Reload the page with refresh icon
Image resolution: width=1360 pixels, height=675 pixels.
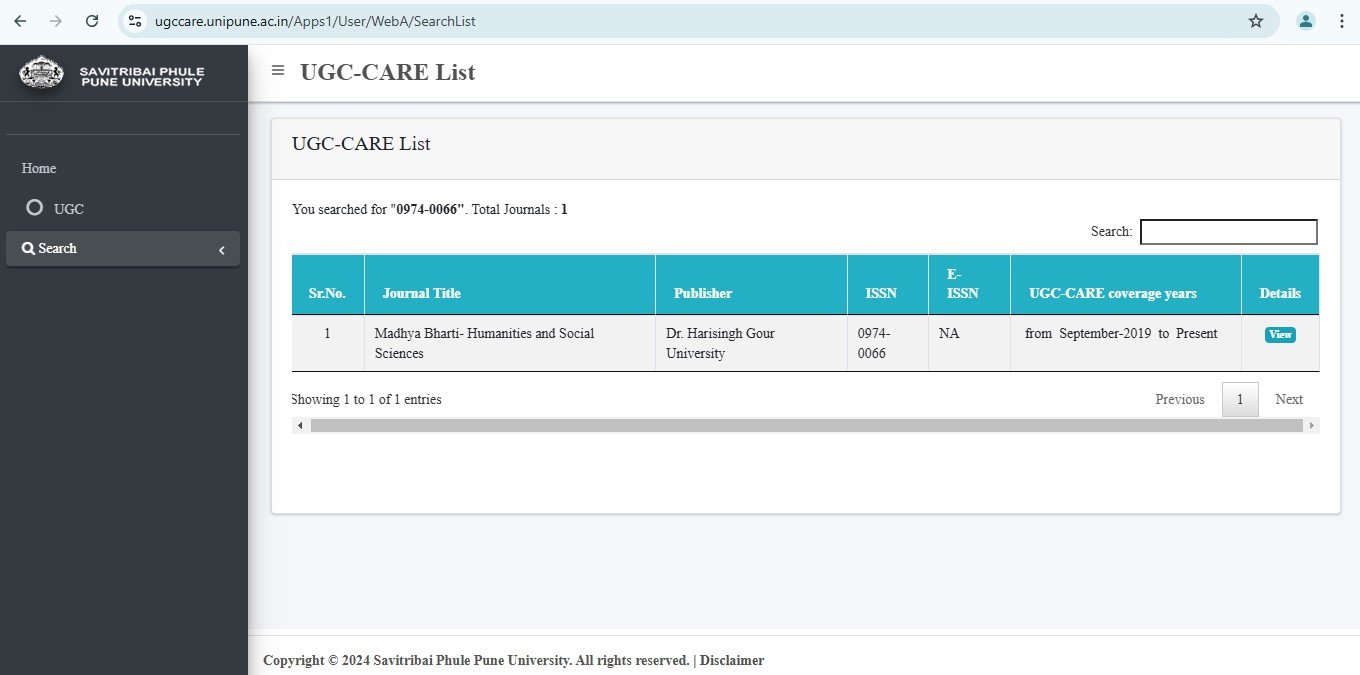click(x=92, y=21)
